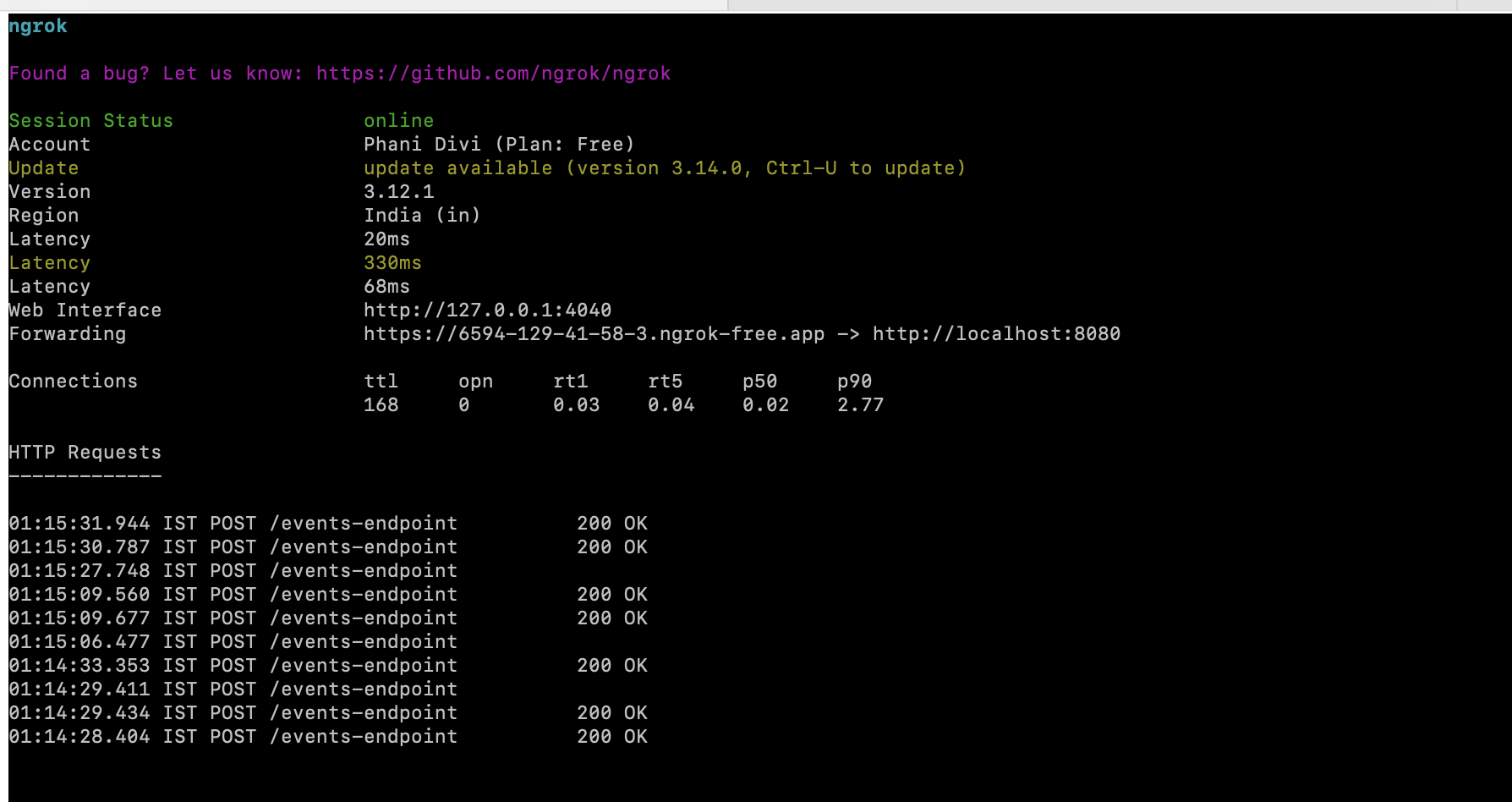Screen dimensions: 1512x802
Task: Select the request row at 01:15:06.477
Action: click(x=233, y=642)
